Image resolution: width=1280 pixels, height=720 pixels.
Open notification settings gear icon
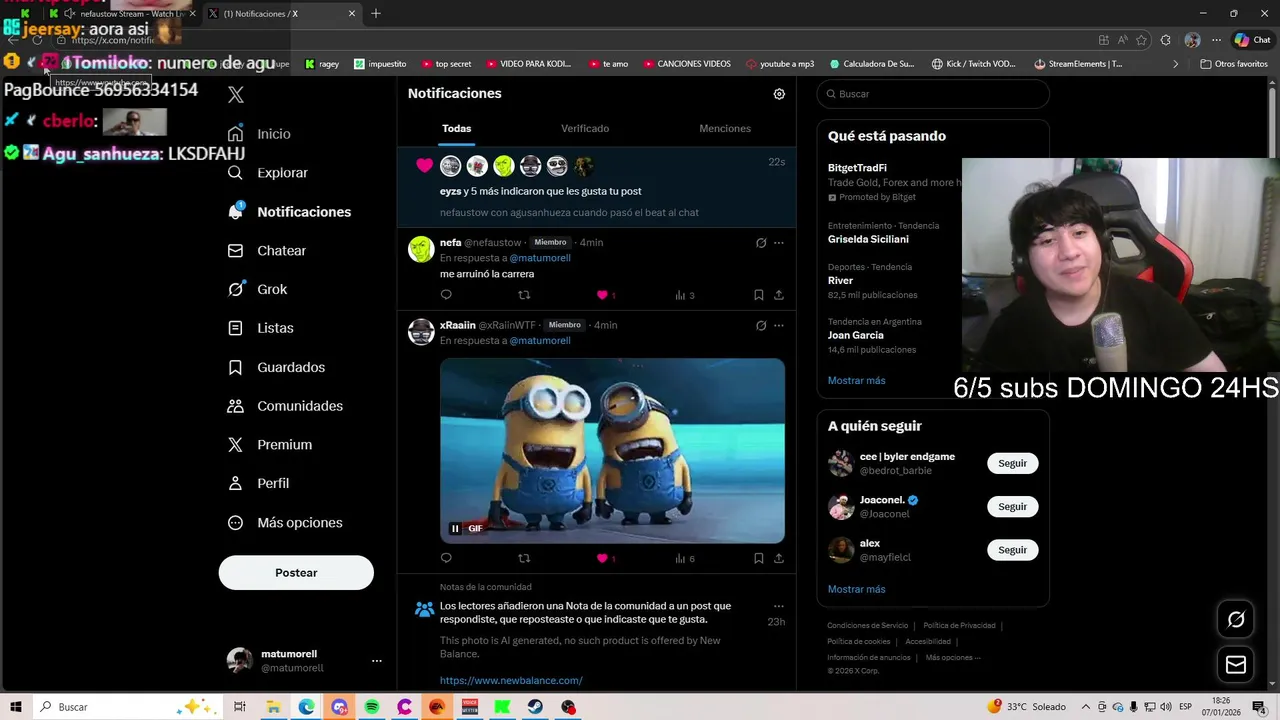pos(779,94)
